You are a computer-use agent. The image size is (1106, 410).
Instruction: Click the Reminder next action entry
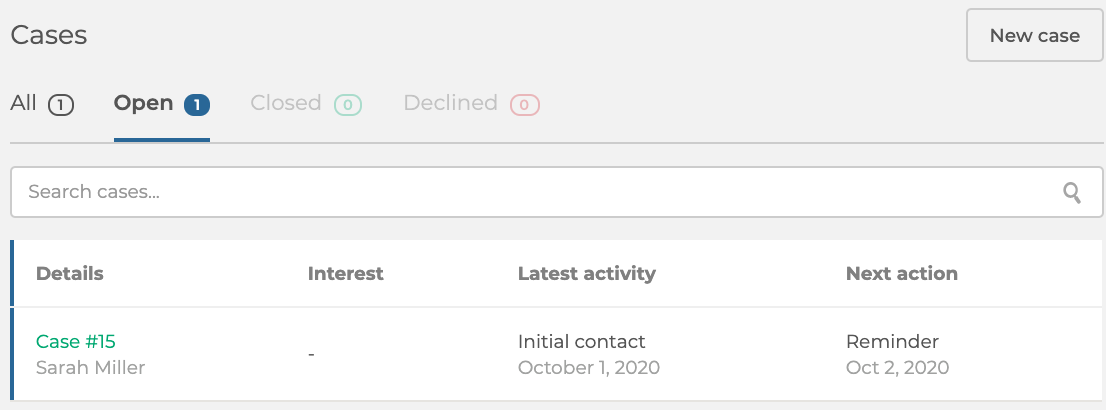click(x=892, y=342)
